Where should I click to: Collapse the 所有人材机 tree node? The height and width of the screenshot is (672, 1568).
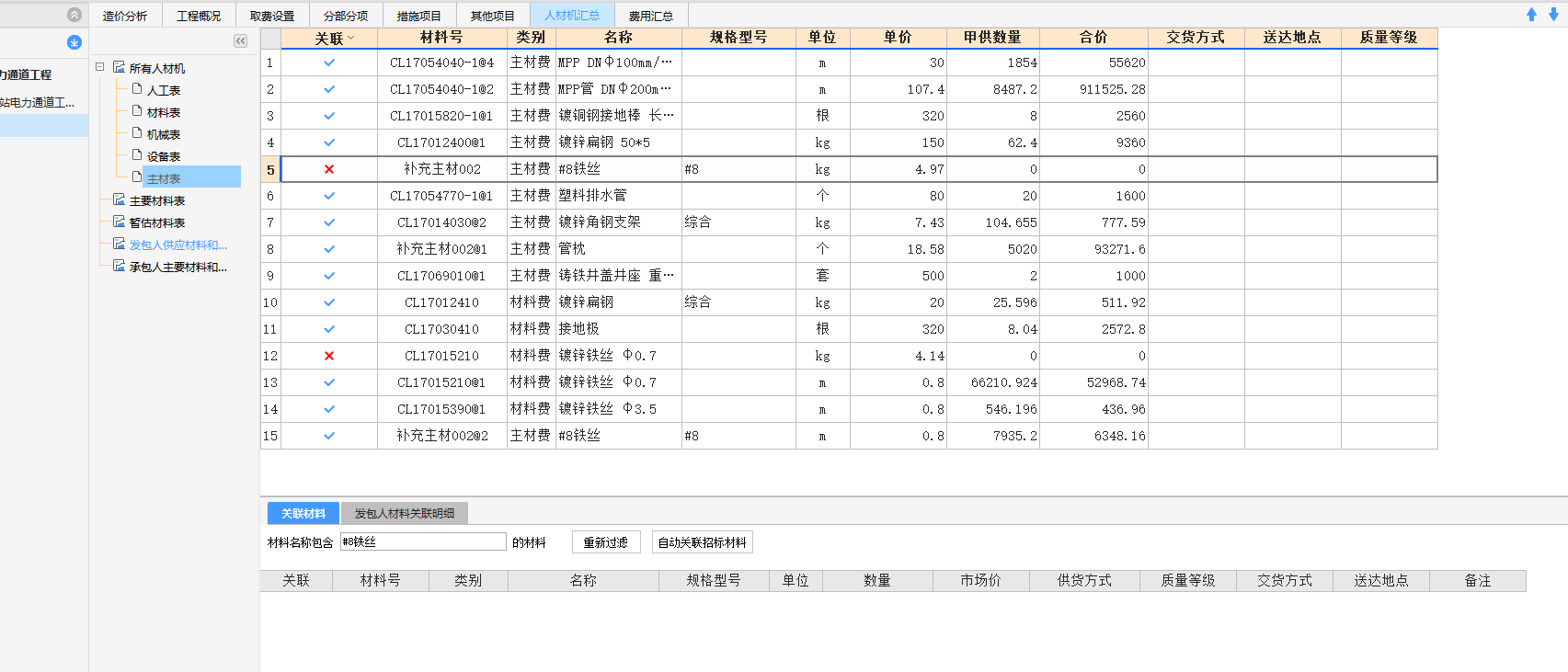[99, 67]
